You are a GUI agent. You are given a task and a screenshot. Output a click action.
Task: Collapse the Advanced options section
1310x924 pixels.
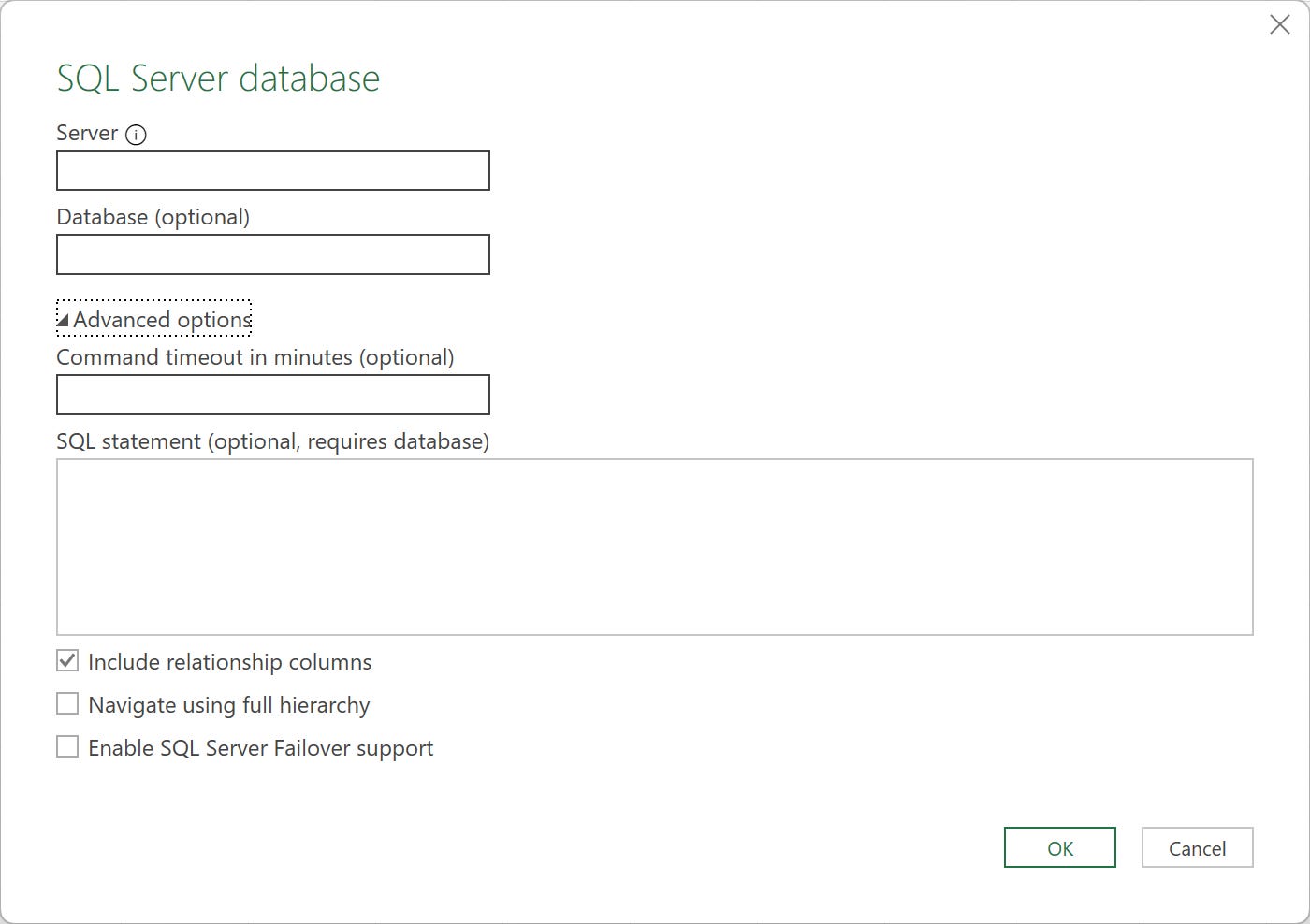pos(154,319)
